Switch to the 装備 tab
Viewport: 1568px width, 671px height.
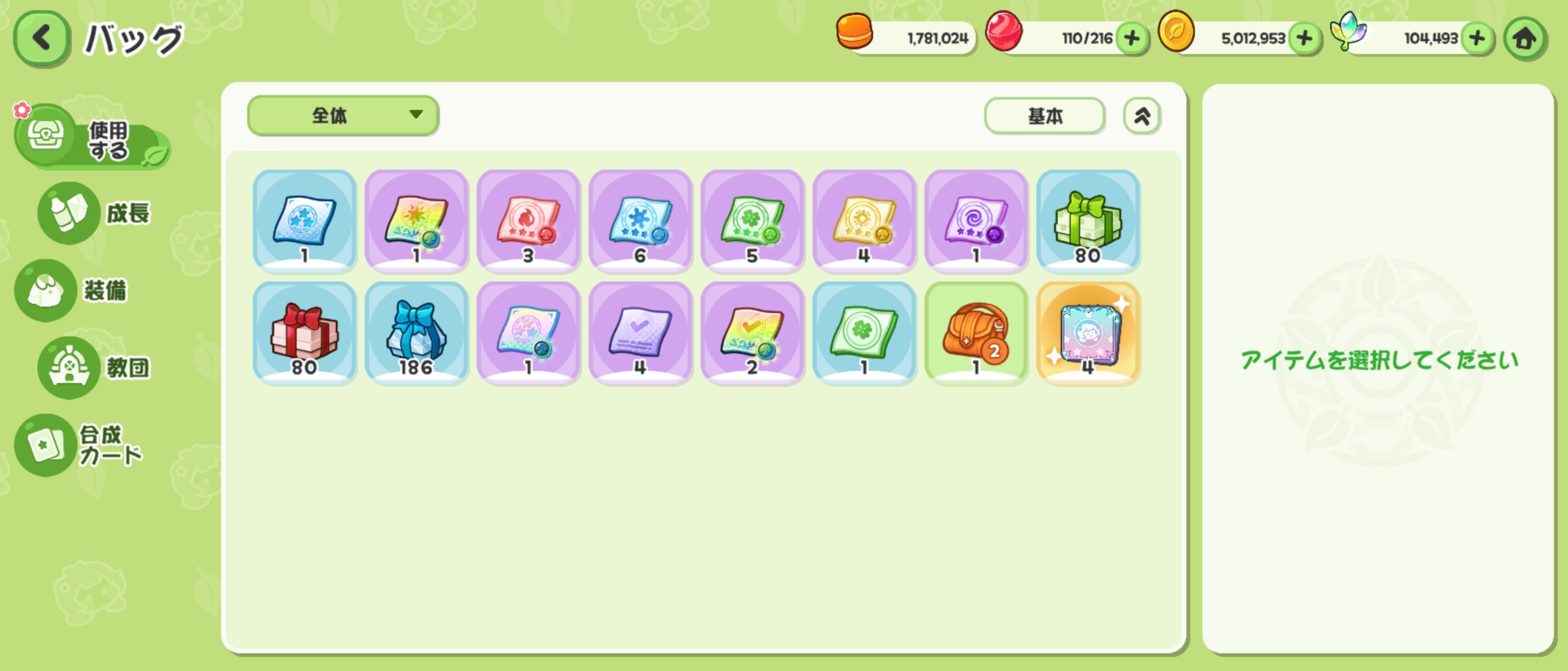click(72, 290)
